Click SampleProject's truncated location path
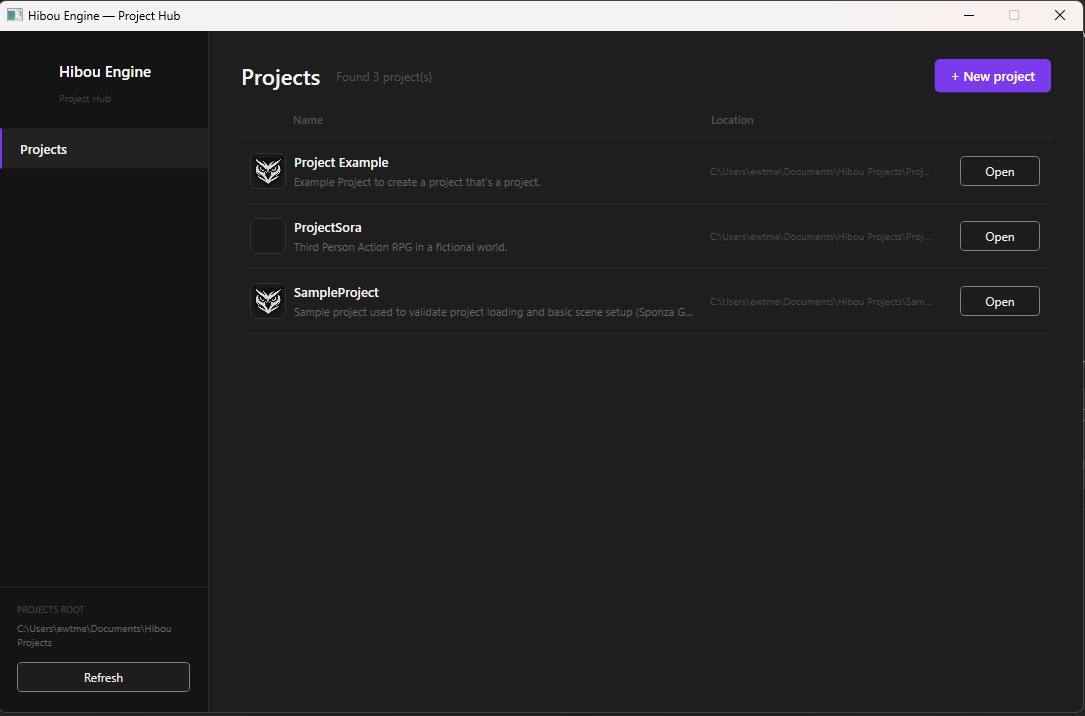The height and width of the screenshot is (716, 1085). pyautogui.click(x=820, y=301)
